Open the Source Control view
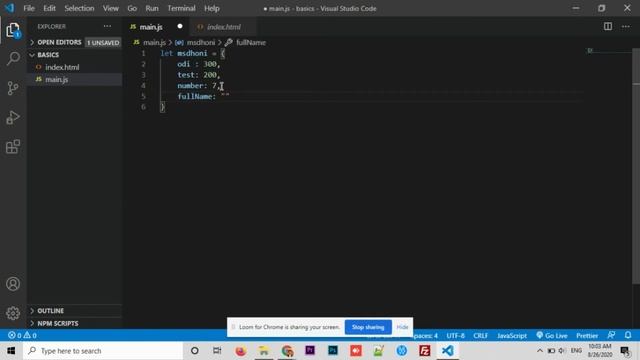 tap(13, 88)
